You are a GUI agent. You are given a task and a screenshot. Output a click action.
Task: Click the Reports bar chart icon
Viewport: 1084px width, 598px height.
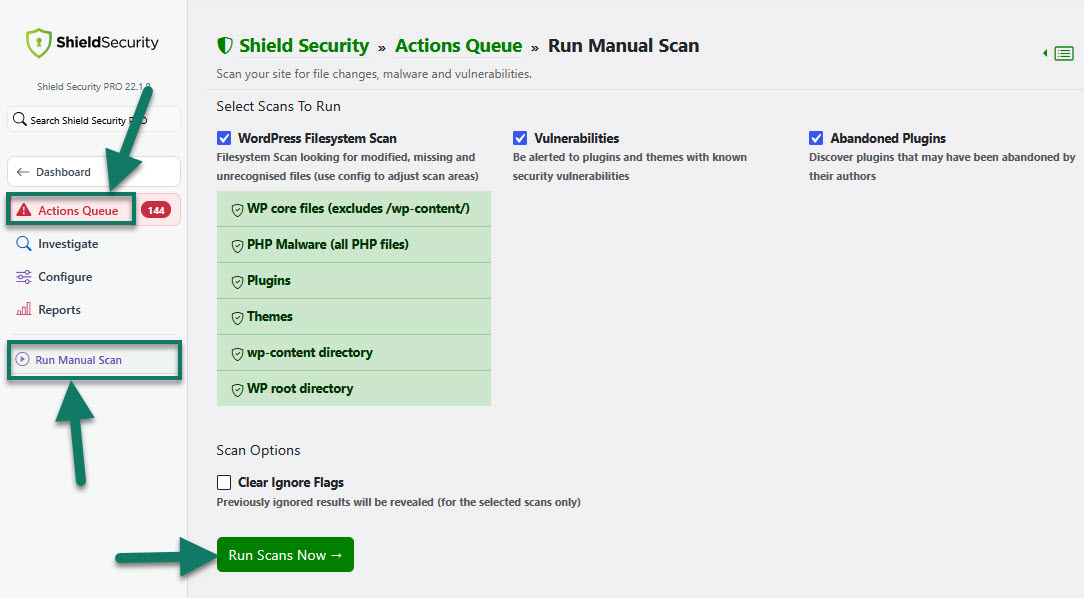coord(24,309)
